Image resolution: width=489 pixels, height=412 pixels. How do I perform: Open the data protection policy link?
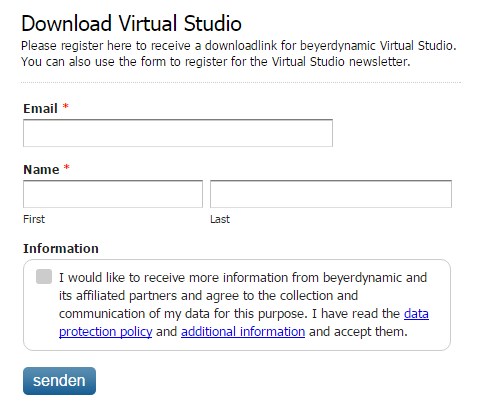tap(105, 331)
